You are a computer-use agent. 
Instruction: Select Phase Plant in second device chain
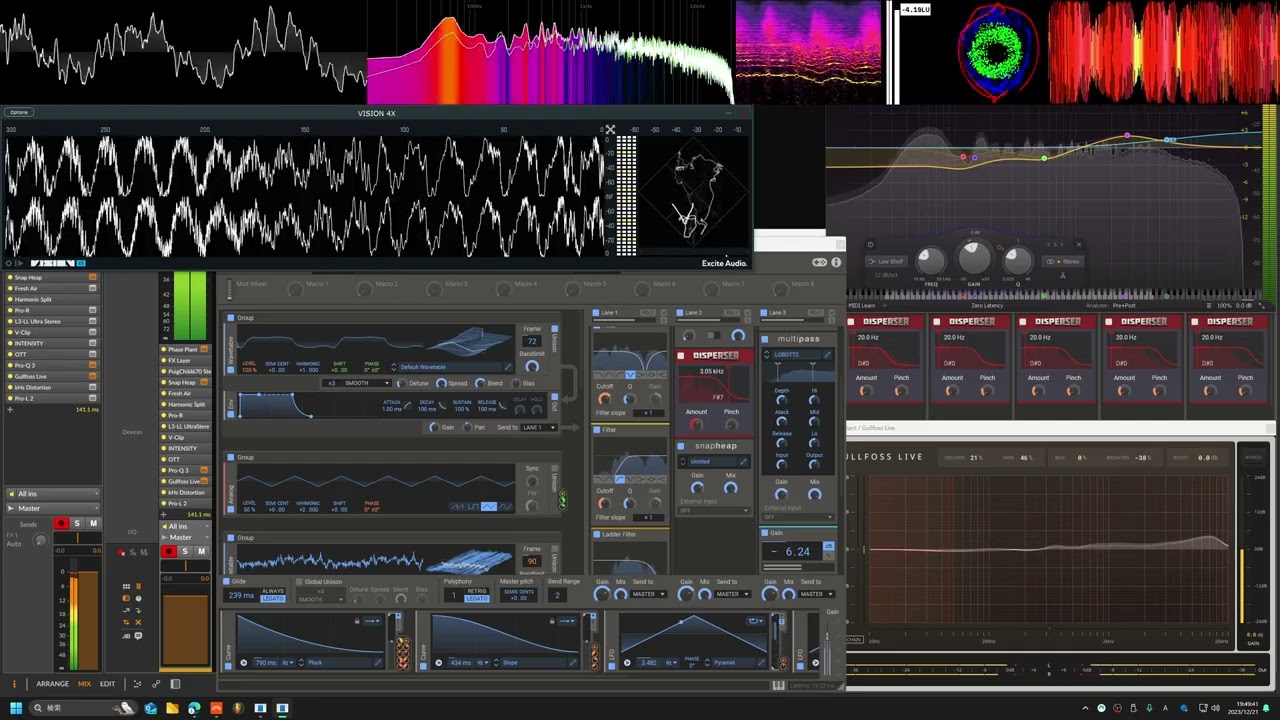pyautogui.click(x=182, y=349)
